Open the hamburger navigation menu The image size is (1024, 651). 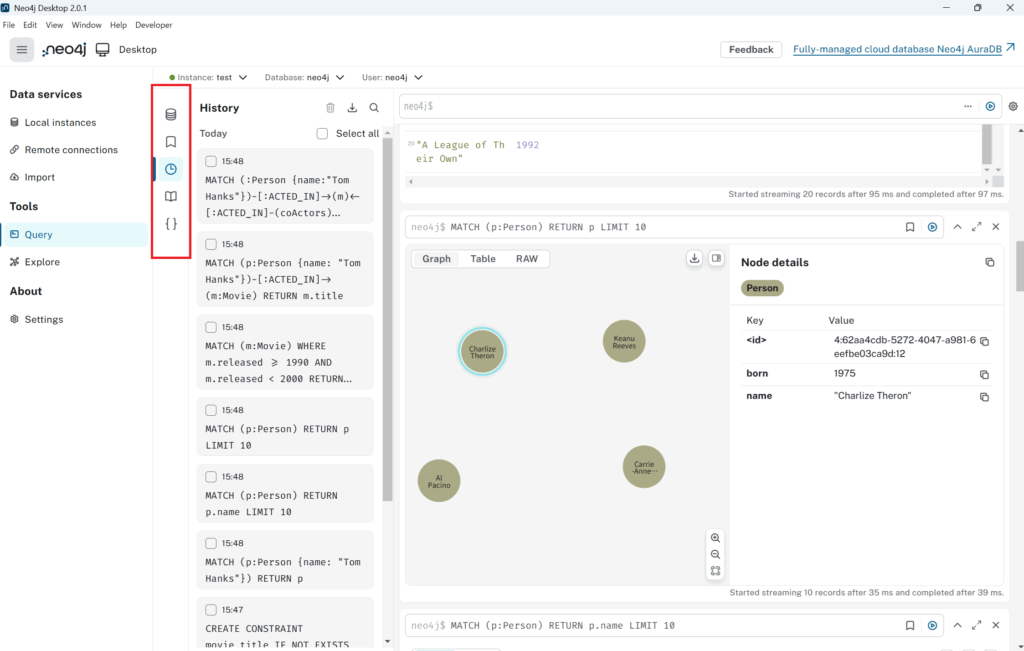pyautogui.click(x=22, y=50)
